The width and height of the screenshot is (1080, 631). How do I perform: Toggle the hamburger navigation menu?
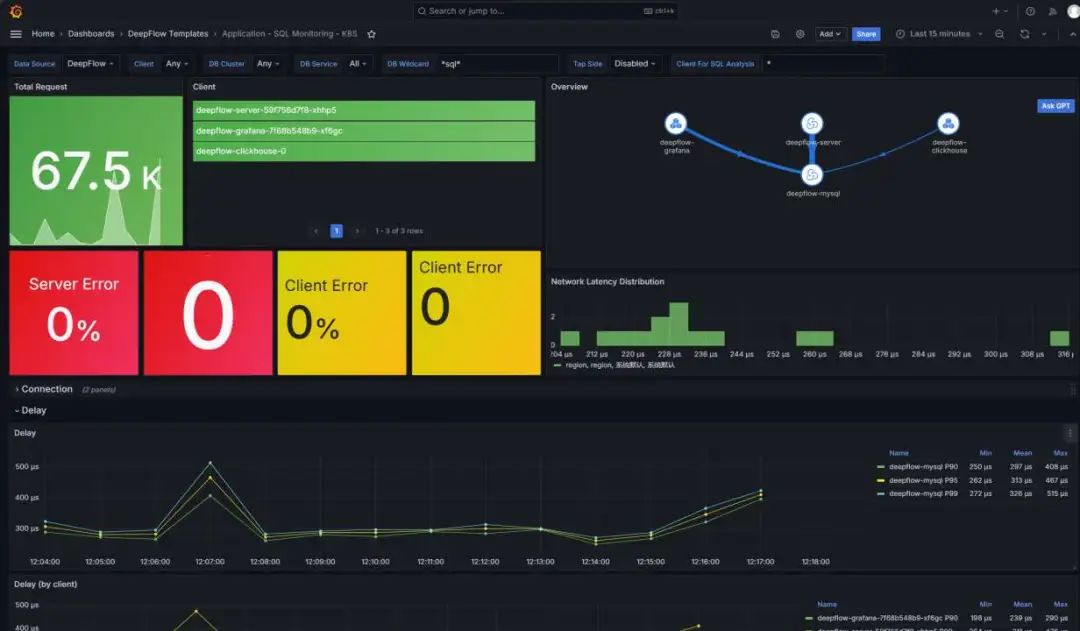pyautogui.click(x=16, y=34)
